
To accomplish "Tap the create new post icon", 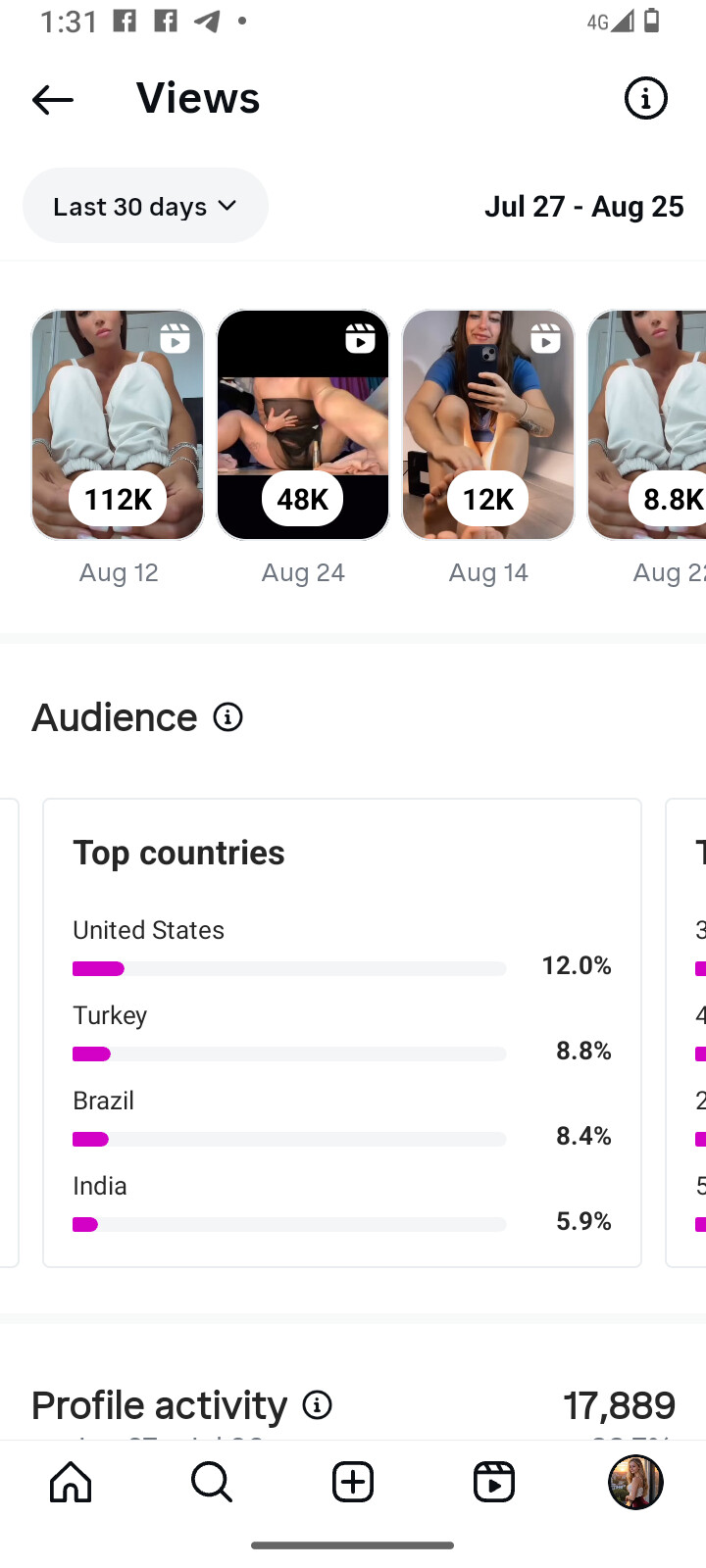I will coord(353,1482).
